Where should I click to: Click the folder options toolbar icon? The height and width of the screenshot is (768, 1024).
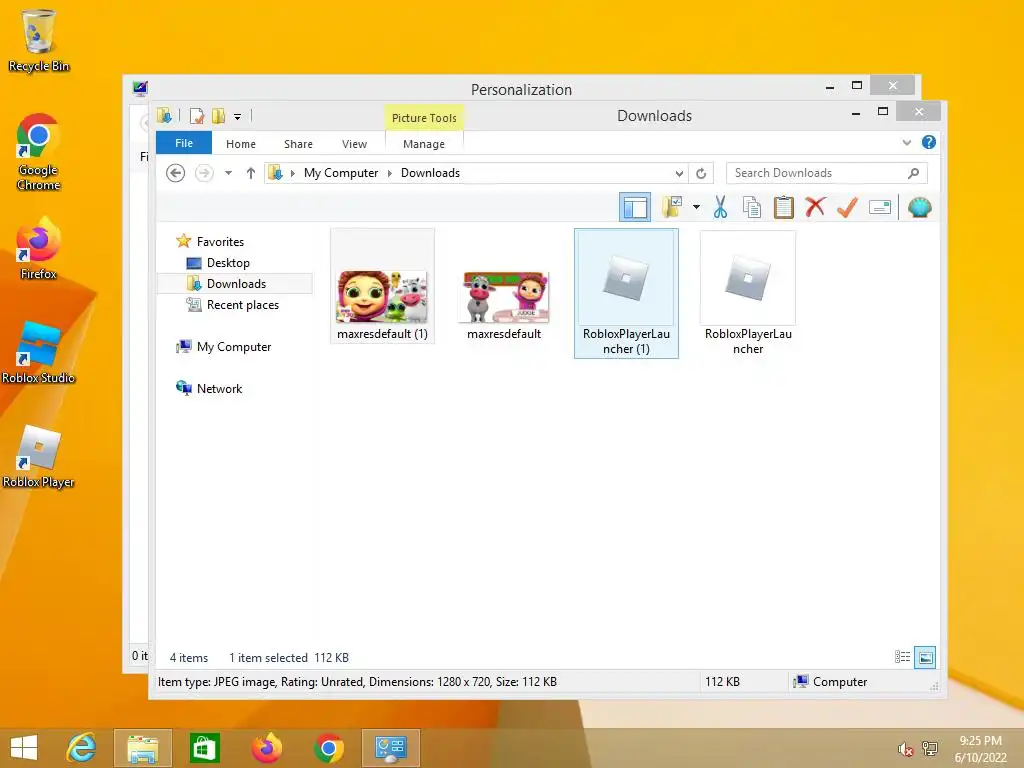(x=672, y=208)
